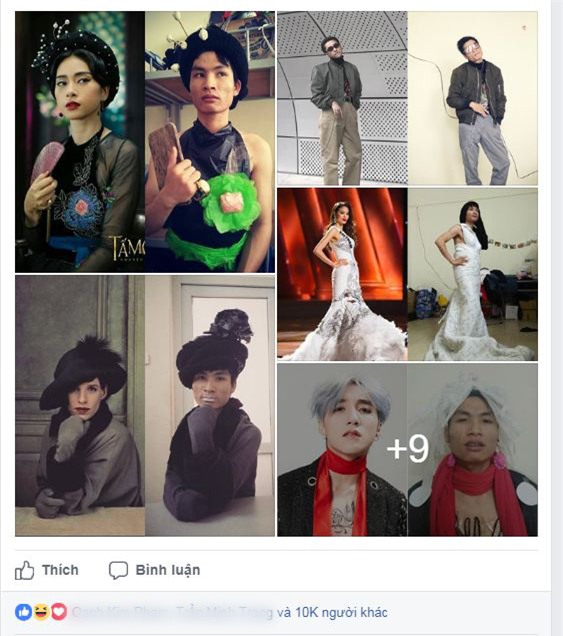Image resolution: width=563 pixels, height=636 pixels.
Task: Click the Thích button label
Action: click(60, 570)
